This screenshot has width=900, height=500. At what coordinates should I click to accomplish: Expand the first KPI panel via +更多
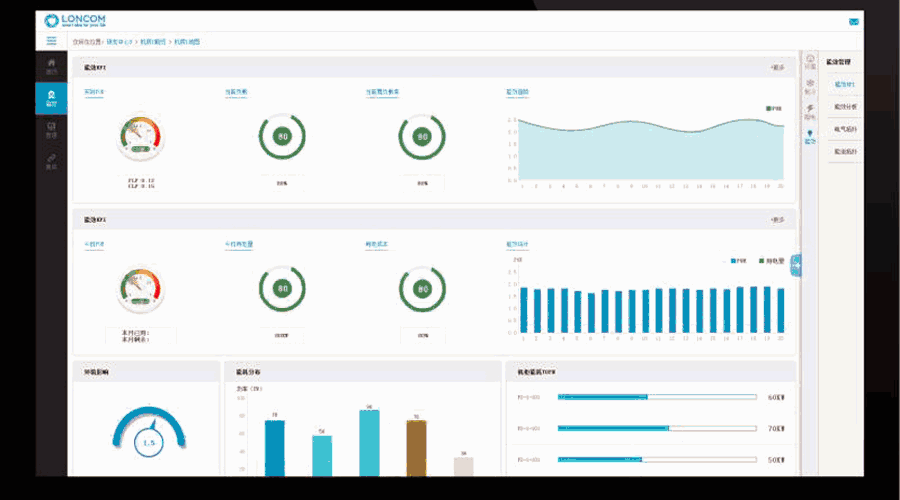(777, 68)
